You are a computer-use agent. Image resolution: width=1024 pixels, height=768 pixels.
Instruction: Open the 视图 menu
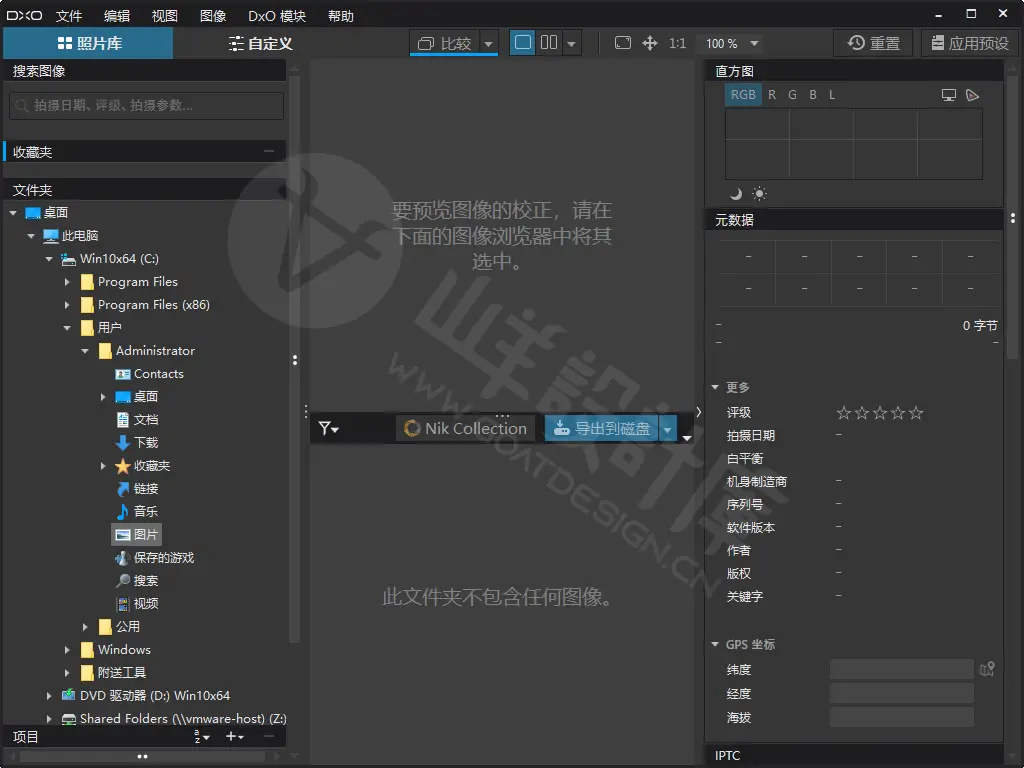pos(165,16)
